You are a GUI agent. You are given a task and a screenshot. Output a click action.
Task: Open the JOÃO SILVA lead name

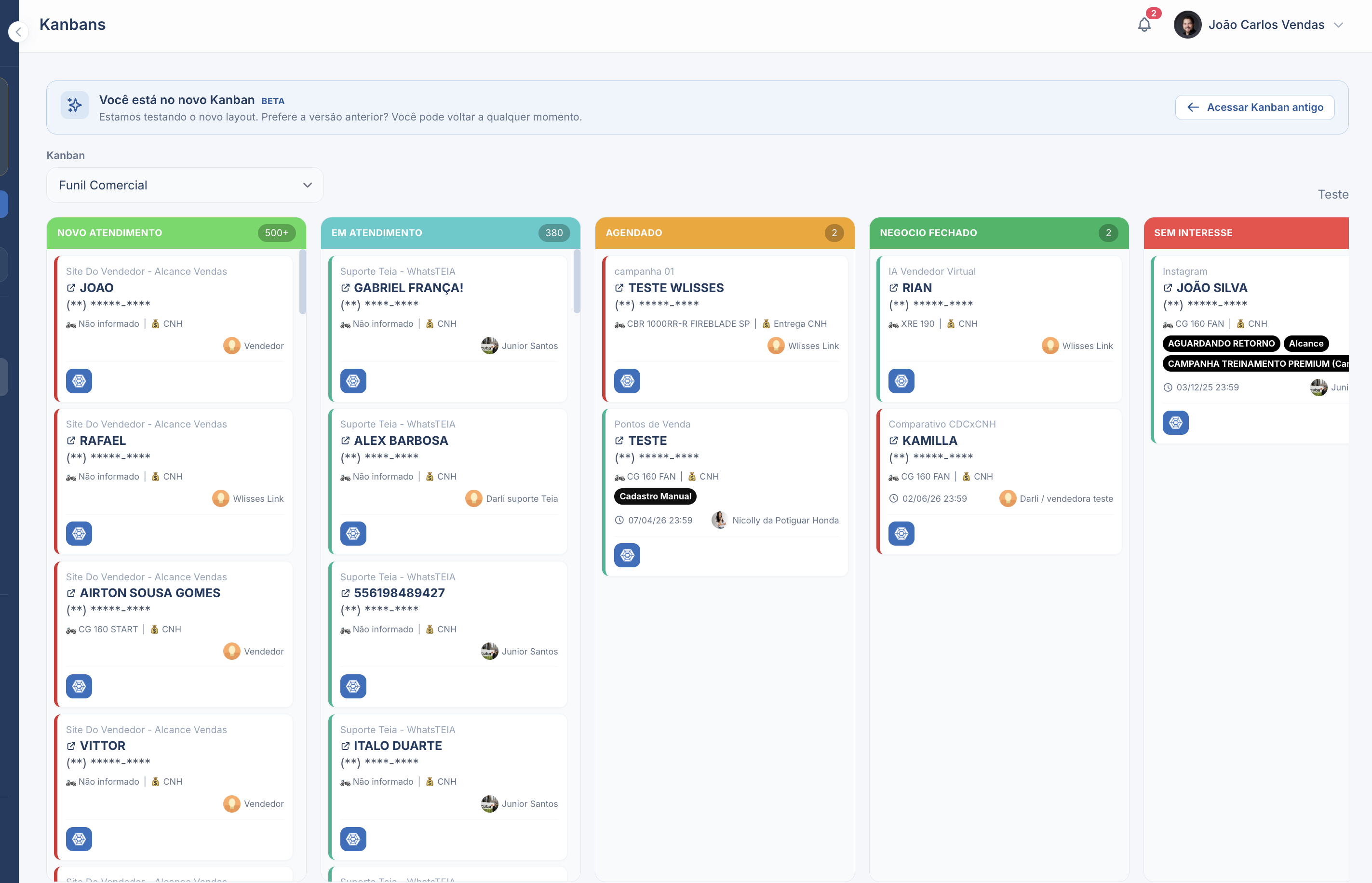(1211, 288)
